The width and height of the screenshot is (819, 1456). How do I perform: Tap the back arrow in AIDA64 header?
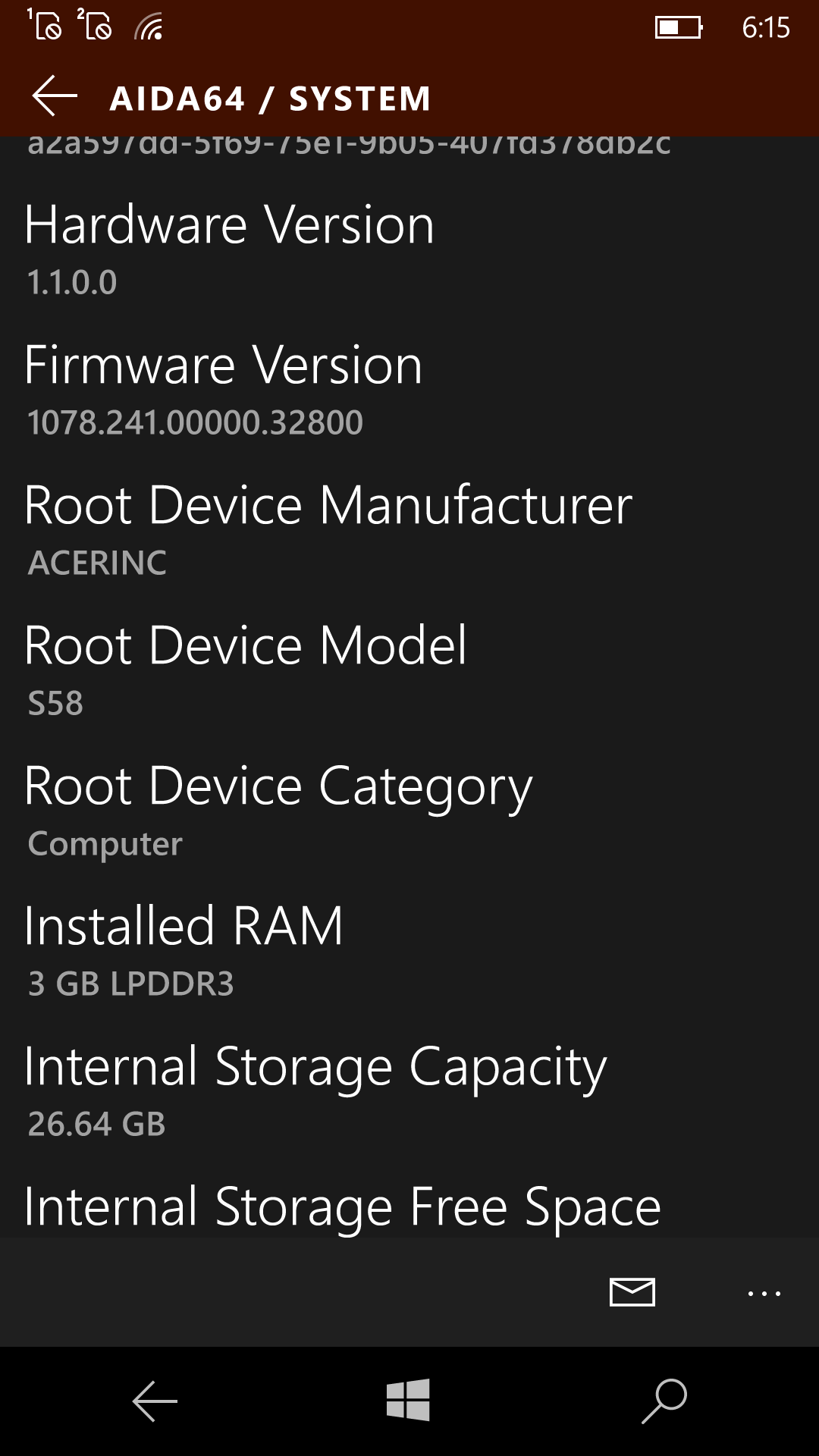[55, 96]
